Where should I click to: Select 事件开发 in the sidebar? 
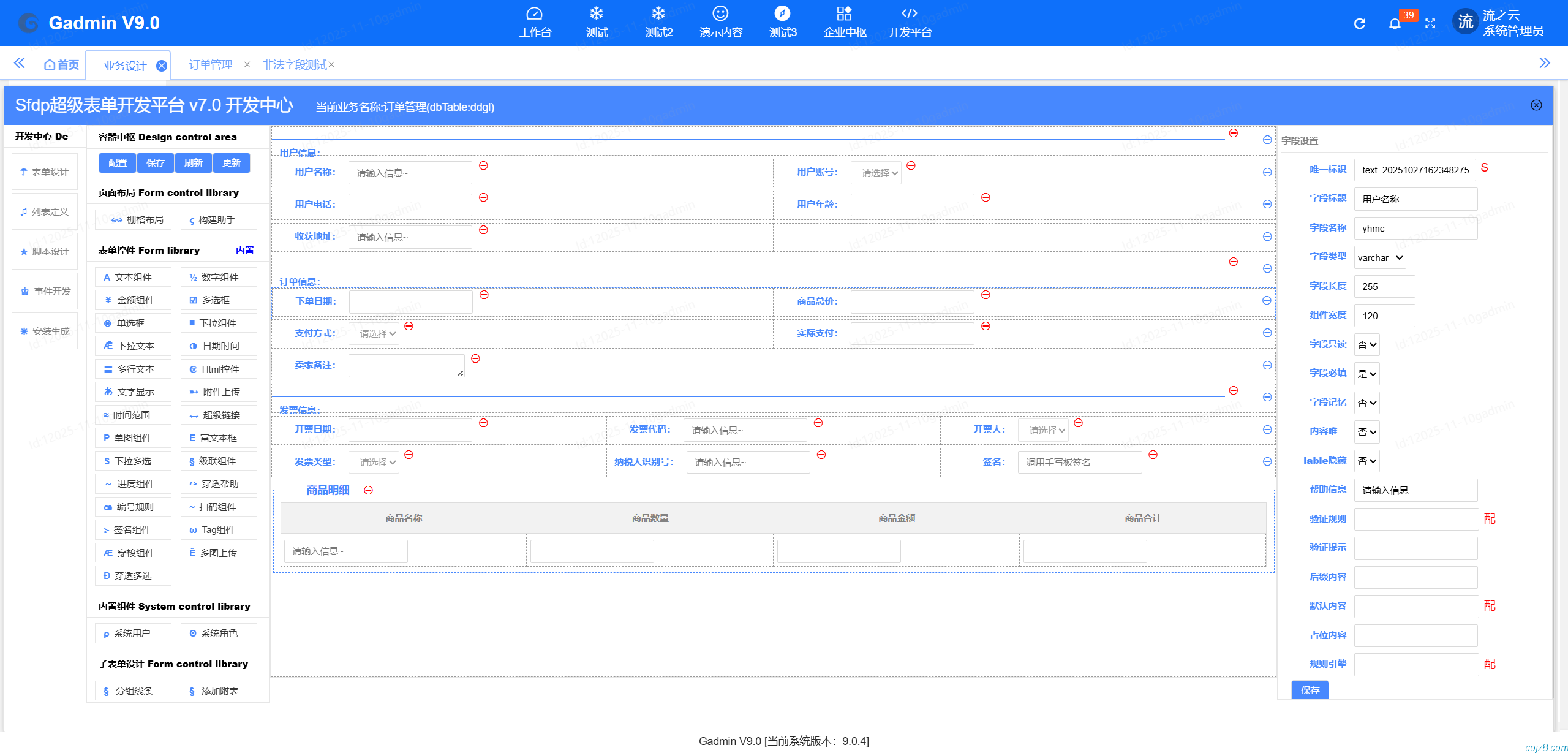pyautogui.click(x=44, y=290)
